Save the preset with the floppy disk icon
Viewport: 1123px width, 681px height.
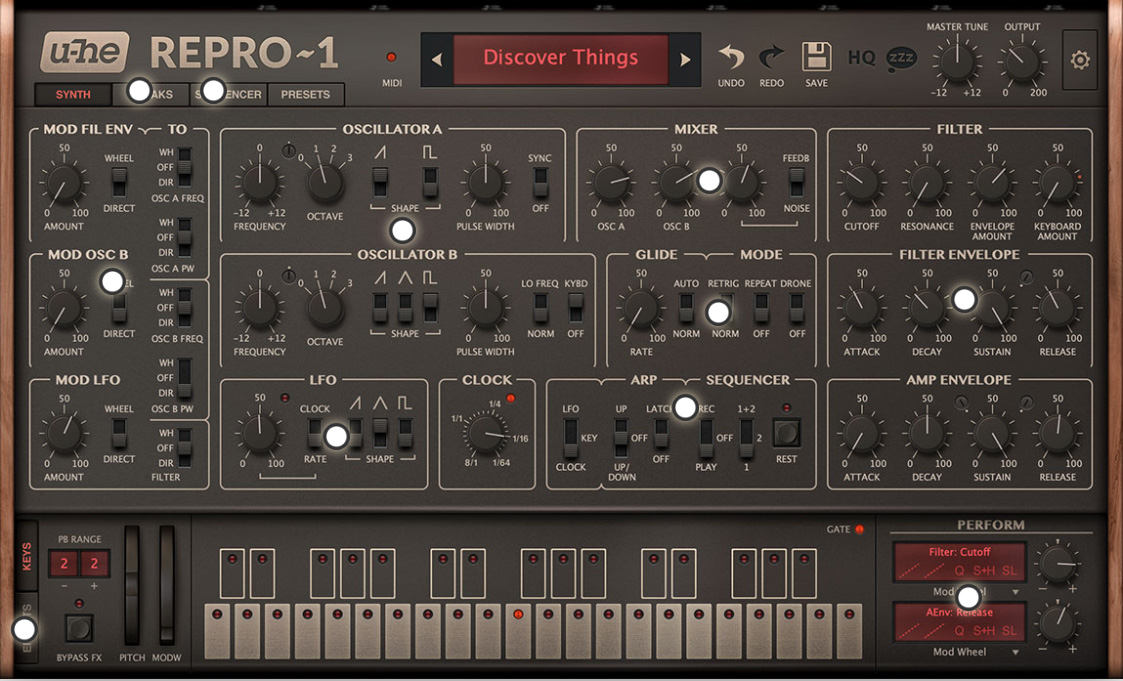pos(816,57)
